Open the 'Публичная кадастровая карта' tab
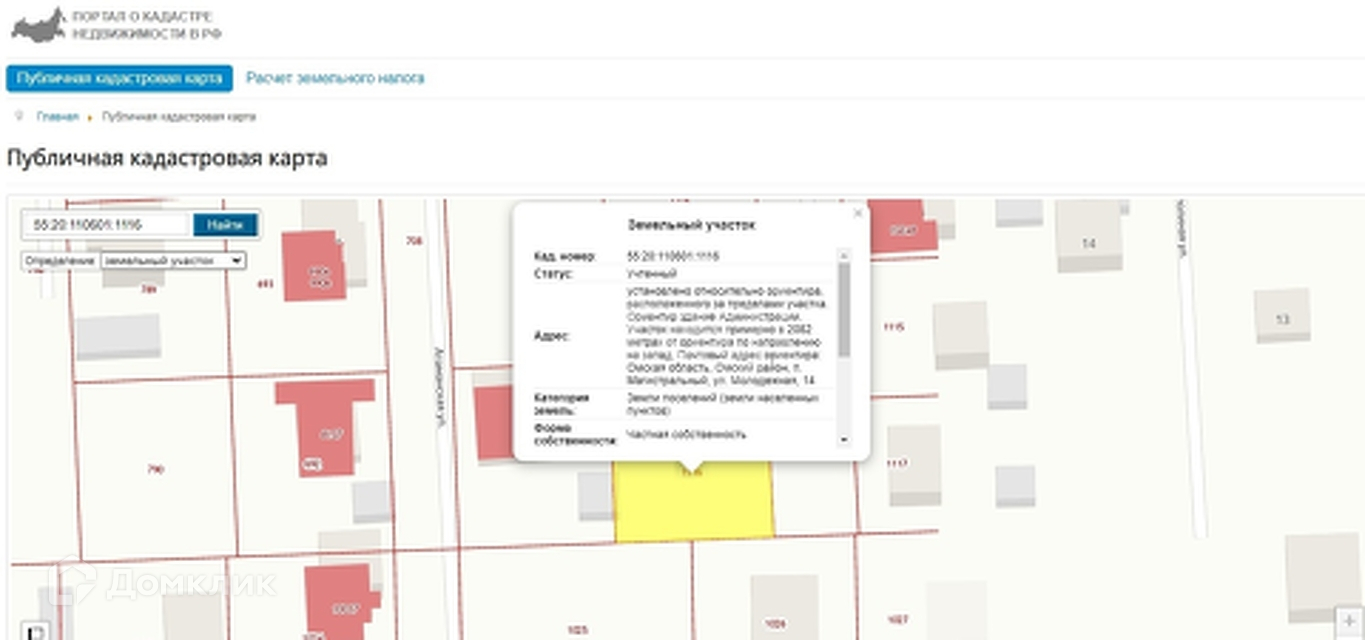The width and height of the screenshot is (1365, 640). coord(119,78)
